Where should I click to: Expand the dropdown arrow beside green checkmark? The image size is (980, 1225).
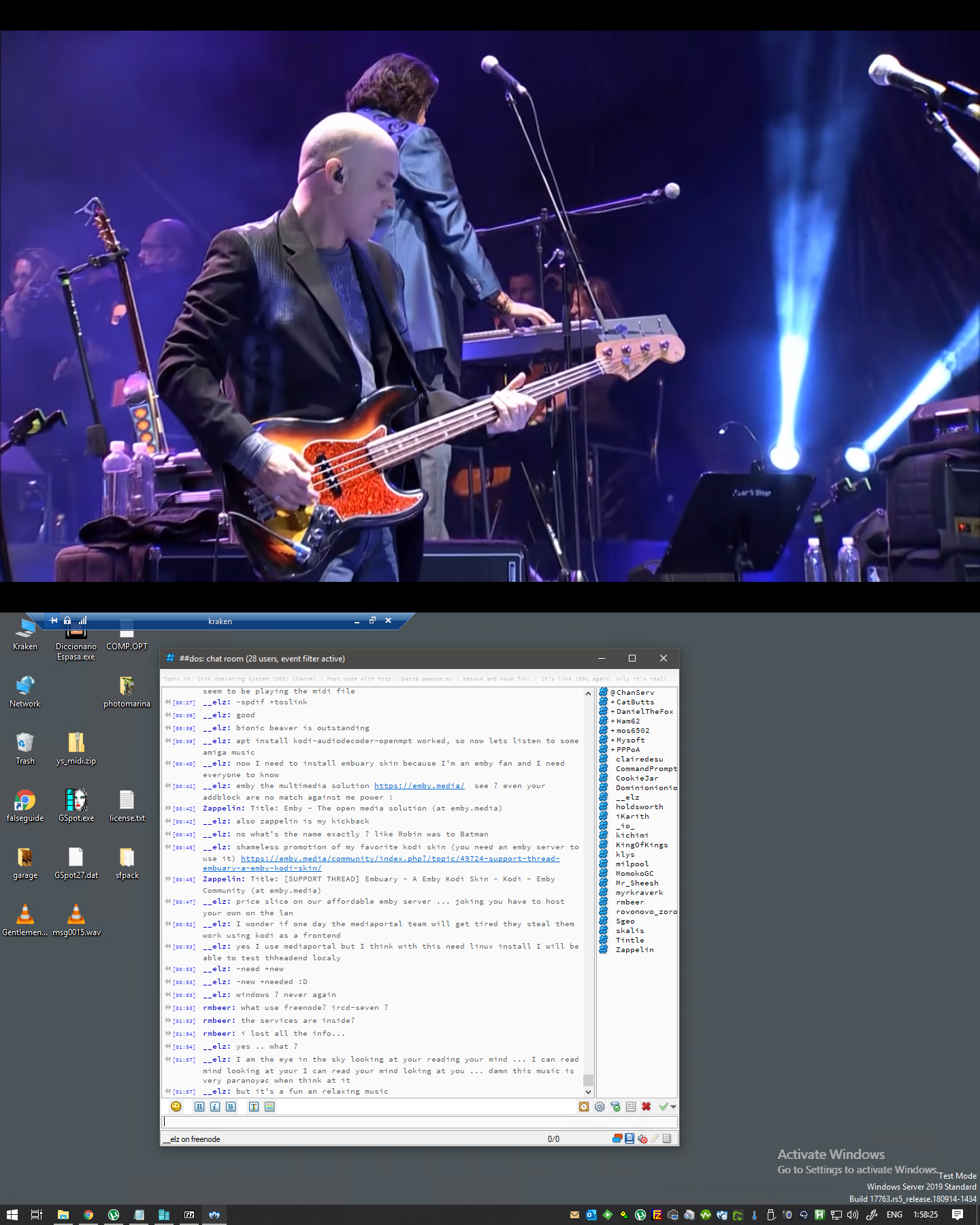pos(673,1107)
